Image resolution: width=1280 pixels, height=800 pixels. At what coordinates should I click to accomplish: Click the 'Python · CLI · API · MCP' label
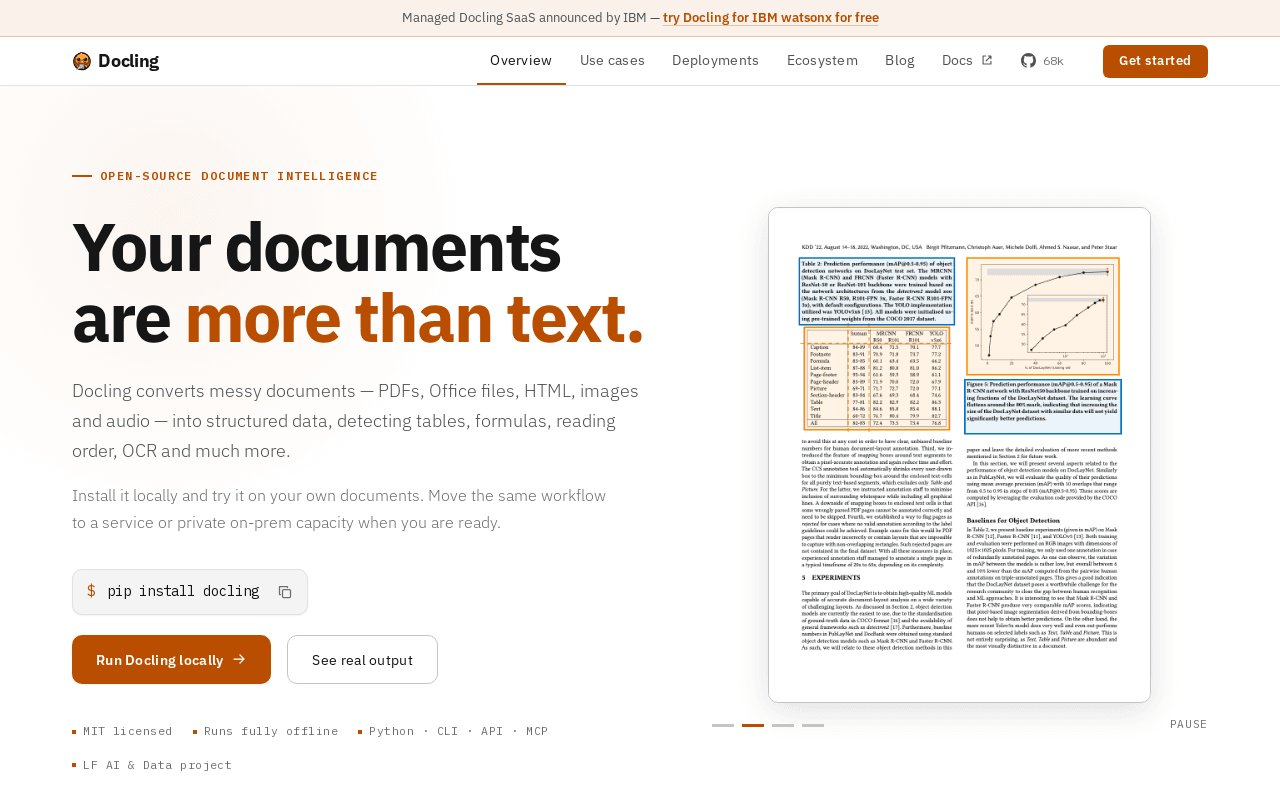[x=459, y=731]
